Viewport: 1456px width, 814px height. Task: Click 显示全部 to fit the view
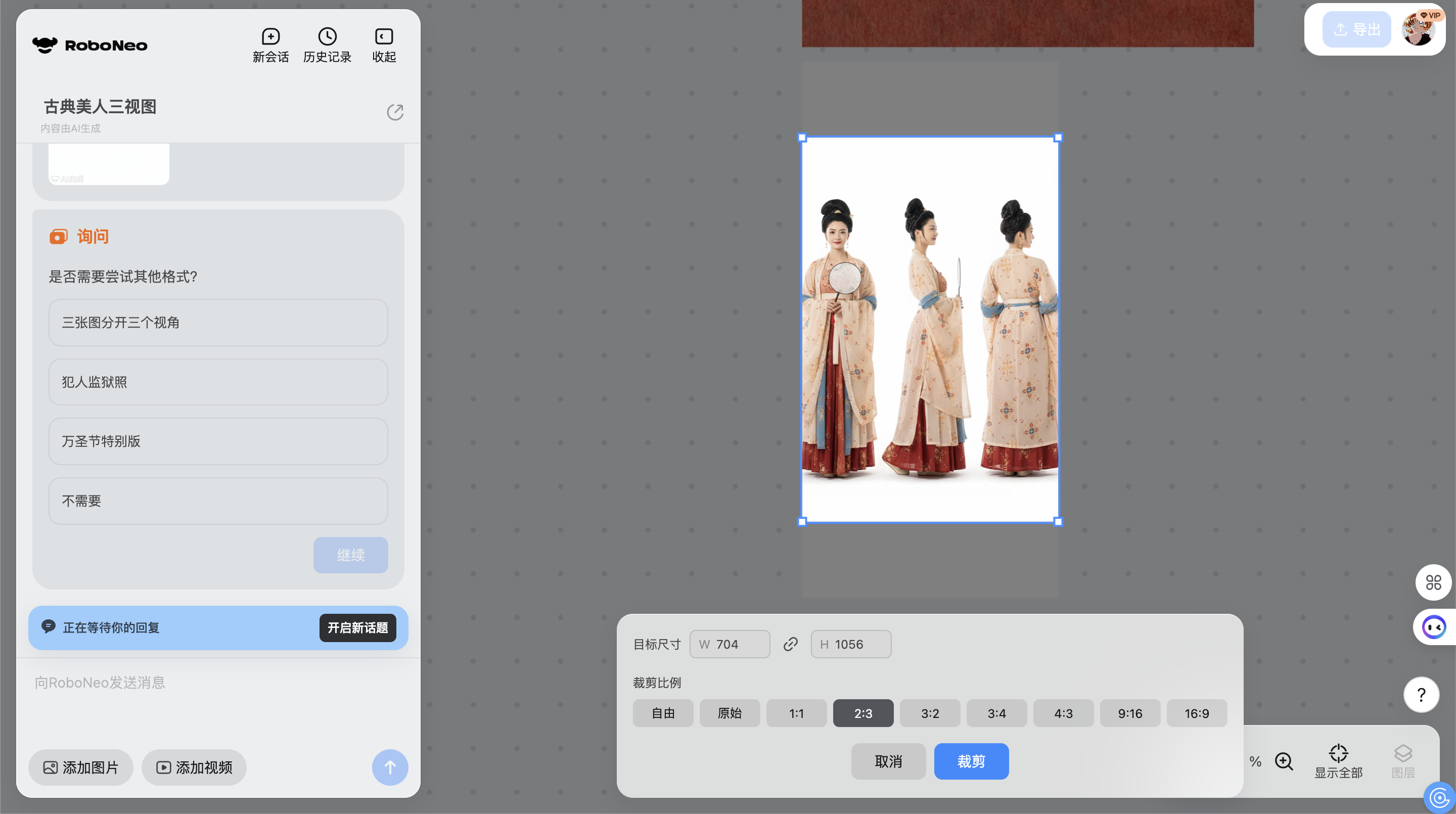click(1338, 761)
